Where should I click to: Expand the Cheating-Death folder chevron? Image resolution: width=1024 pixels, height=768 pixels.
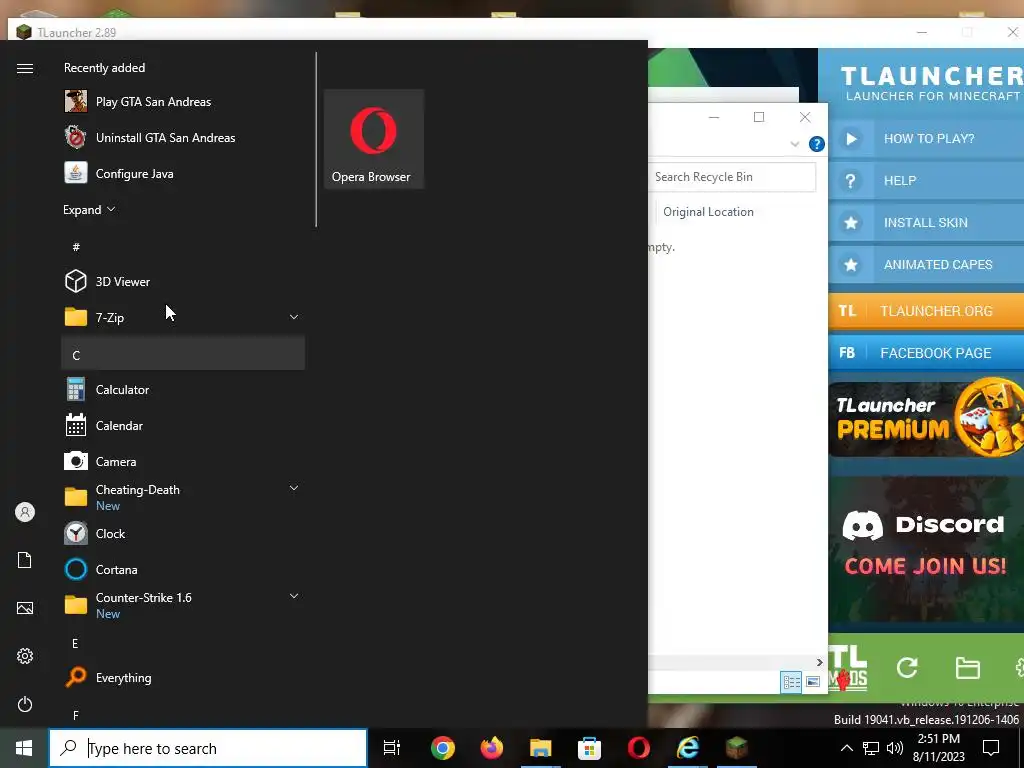point(294,488)
